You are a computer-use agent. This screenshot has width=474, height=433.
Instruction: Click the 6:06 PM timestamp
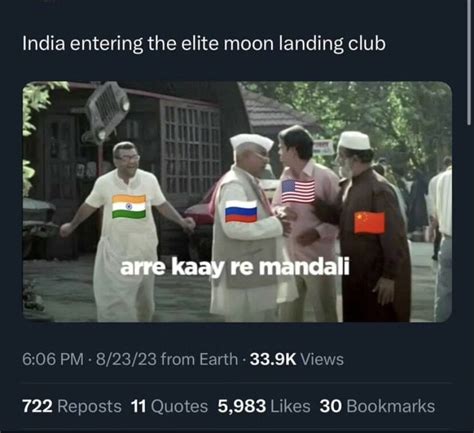53,359
